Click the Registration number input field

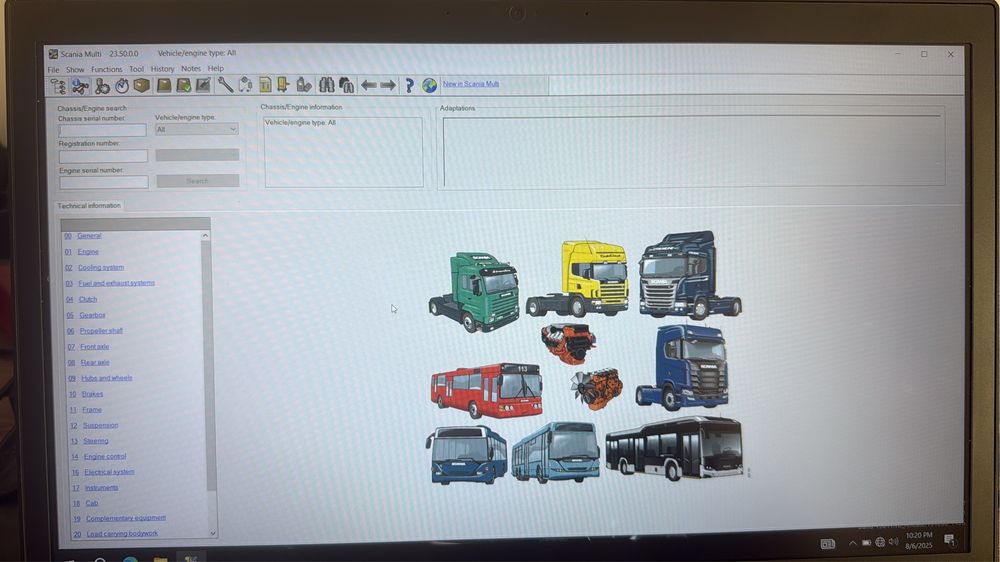[x=103, y=156]
